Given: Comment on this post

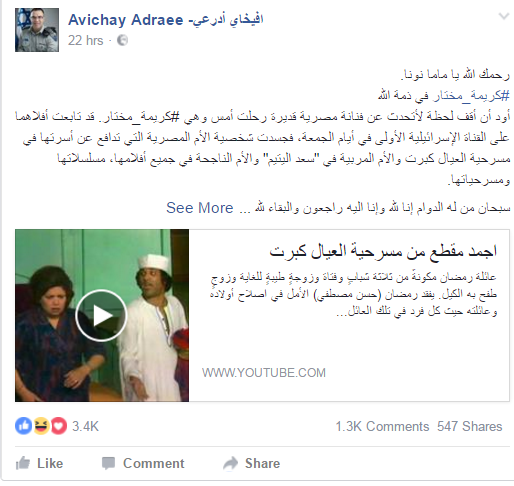Looking at the screenshot, I should click(x=143, y=463).
